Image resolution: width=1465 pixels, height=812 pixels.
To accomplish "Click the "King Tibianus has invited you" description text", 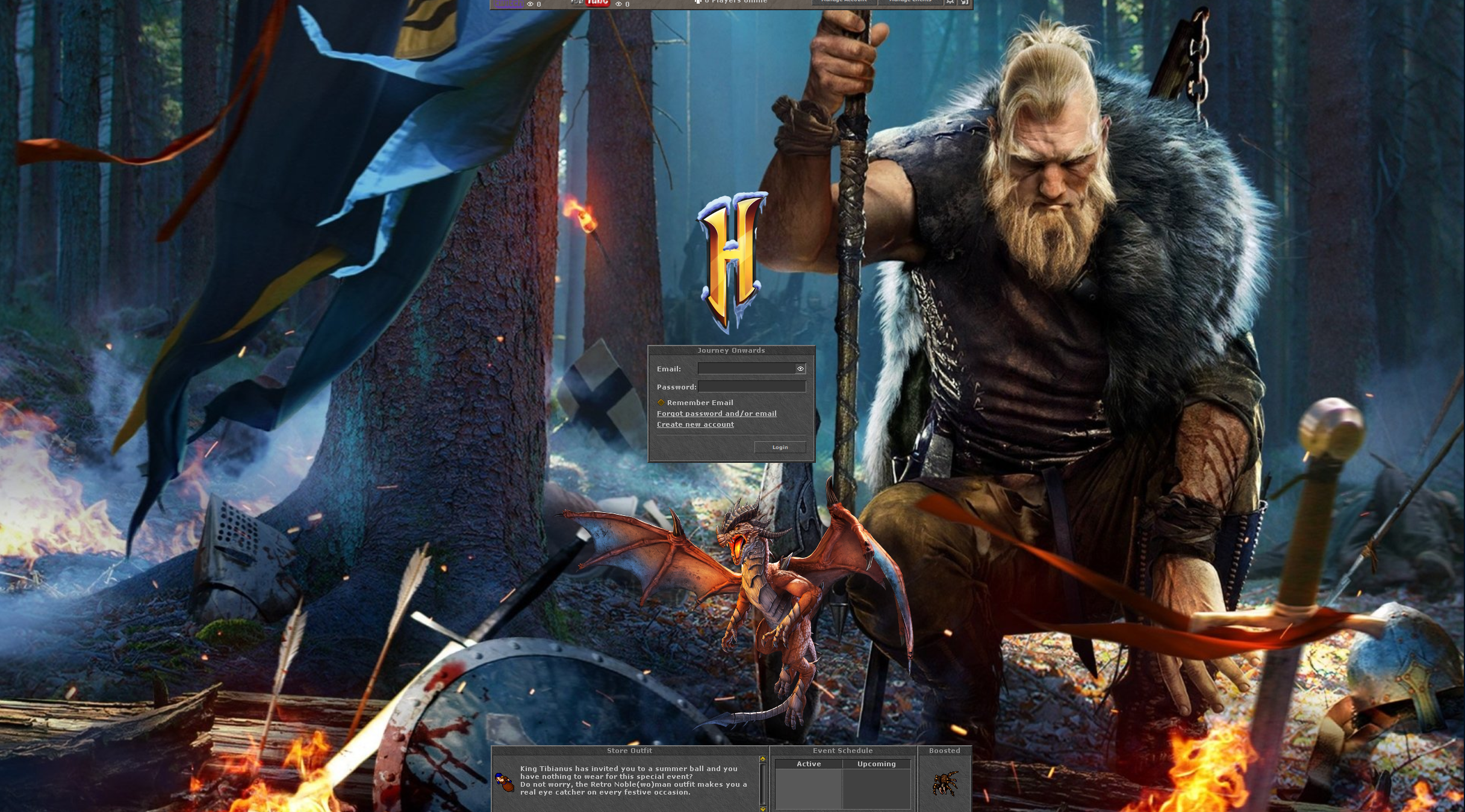I will pyautogui.click(x=633, y=780).
